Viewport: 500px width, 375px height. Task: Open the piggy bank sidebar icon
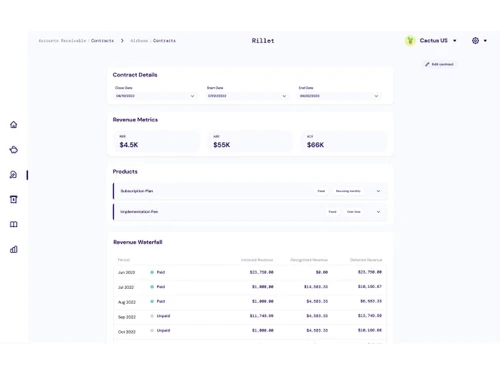pyautogui.click(x=14, y=150)
